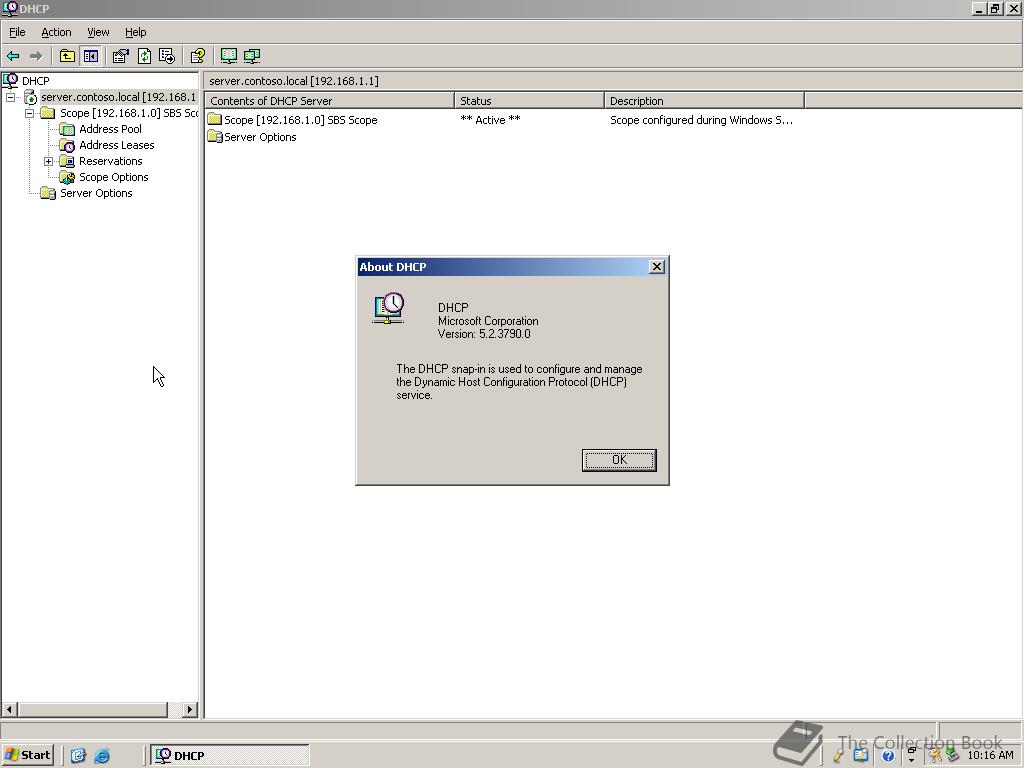
Task: Click the Address Leases icon in the tree
Action: (67, 145)
